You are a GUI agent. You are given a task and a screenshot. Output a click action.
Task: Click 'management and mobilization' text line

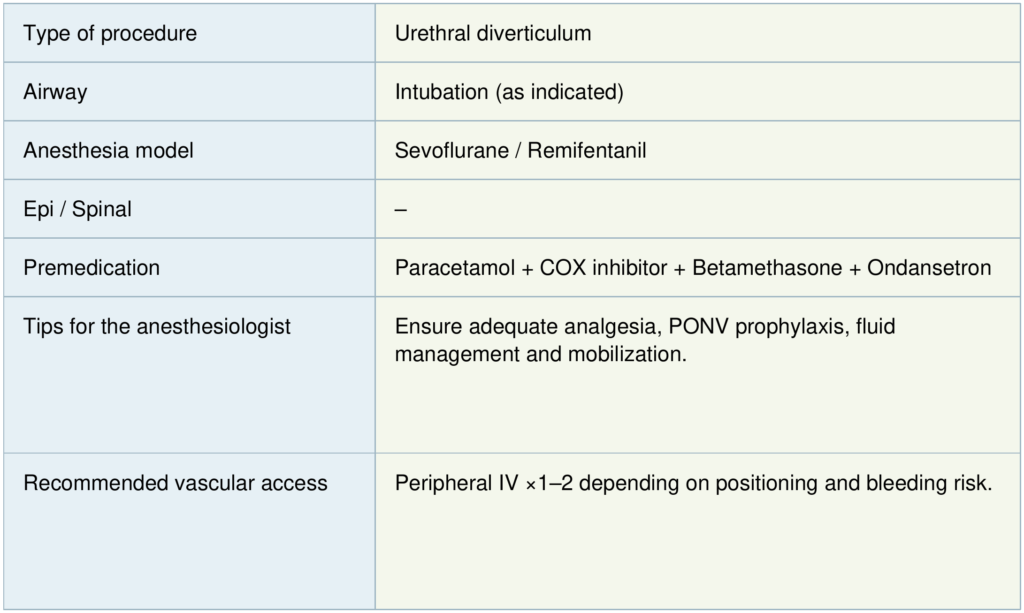pyautogui.click(x=541, y=355)
